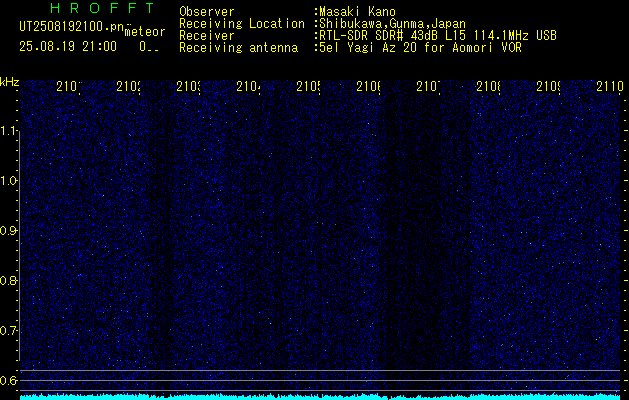Click the HROFFT title text
The image size is (629, 400).
(x=102, y=8)
